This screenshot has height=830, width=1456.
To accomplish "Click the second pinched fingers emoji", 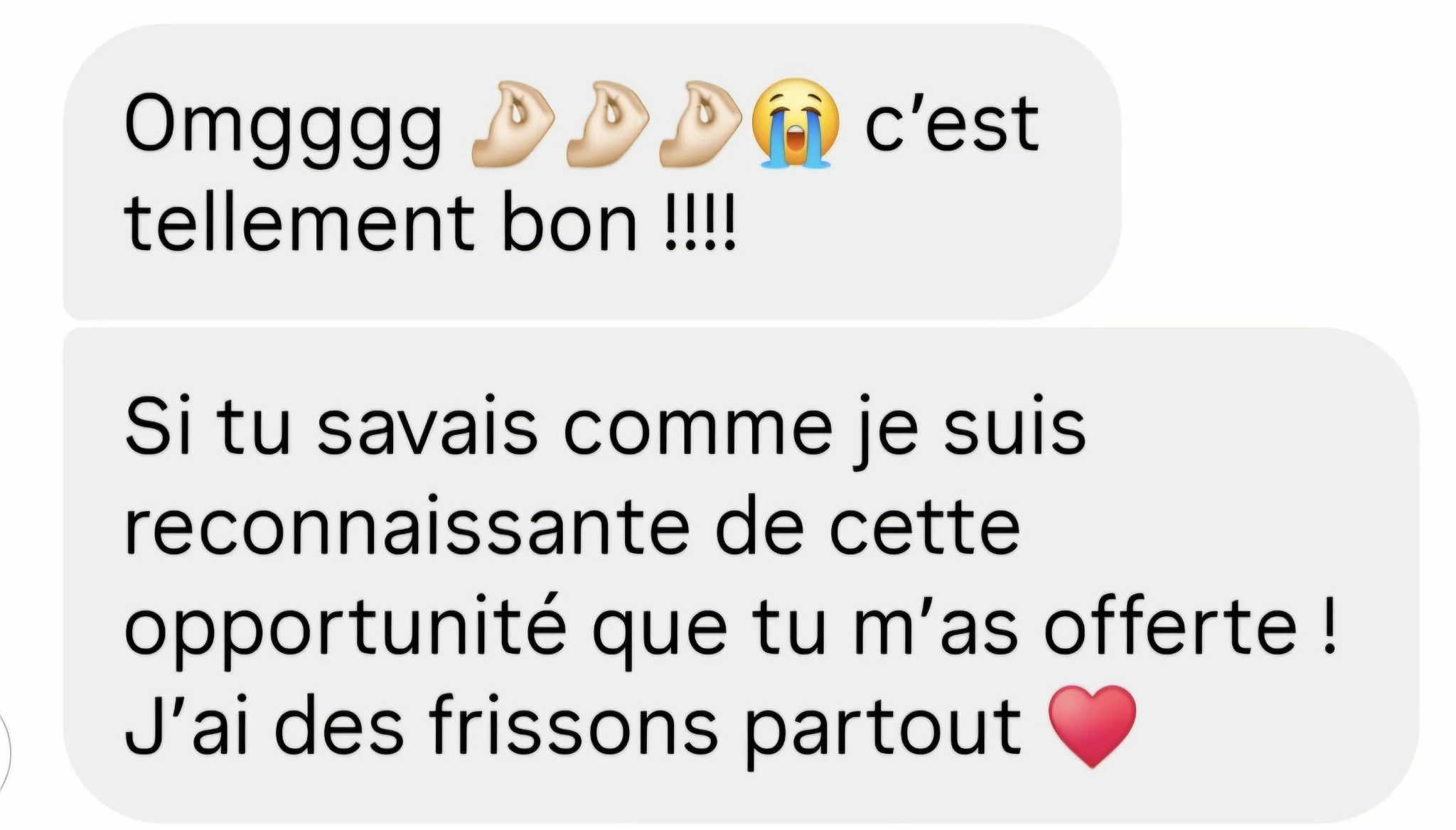I will click(606, 124).
